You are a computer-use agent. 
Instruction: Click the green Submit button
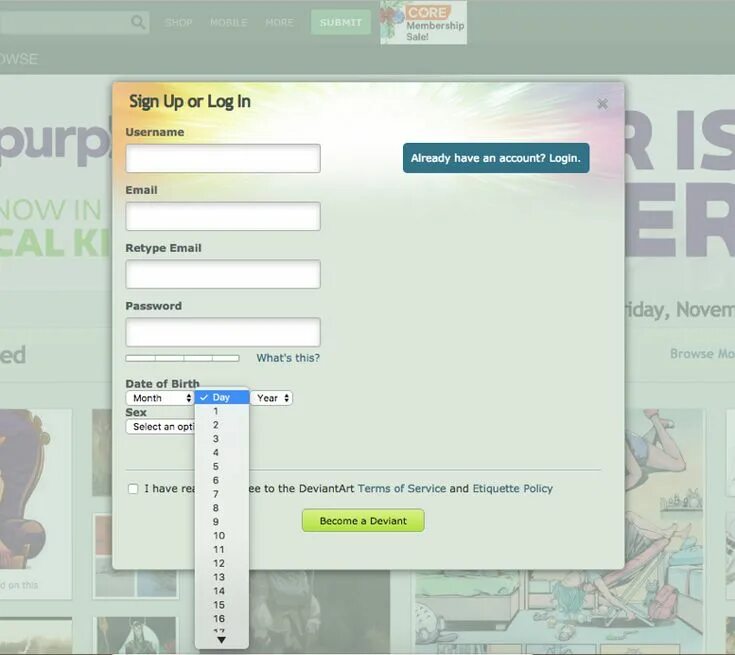coord(341,22)
